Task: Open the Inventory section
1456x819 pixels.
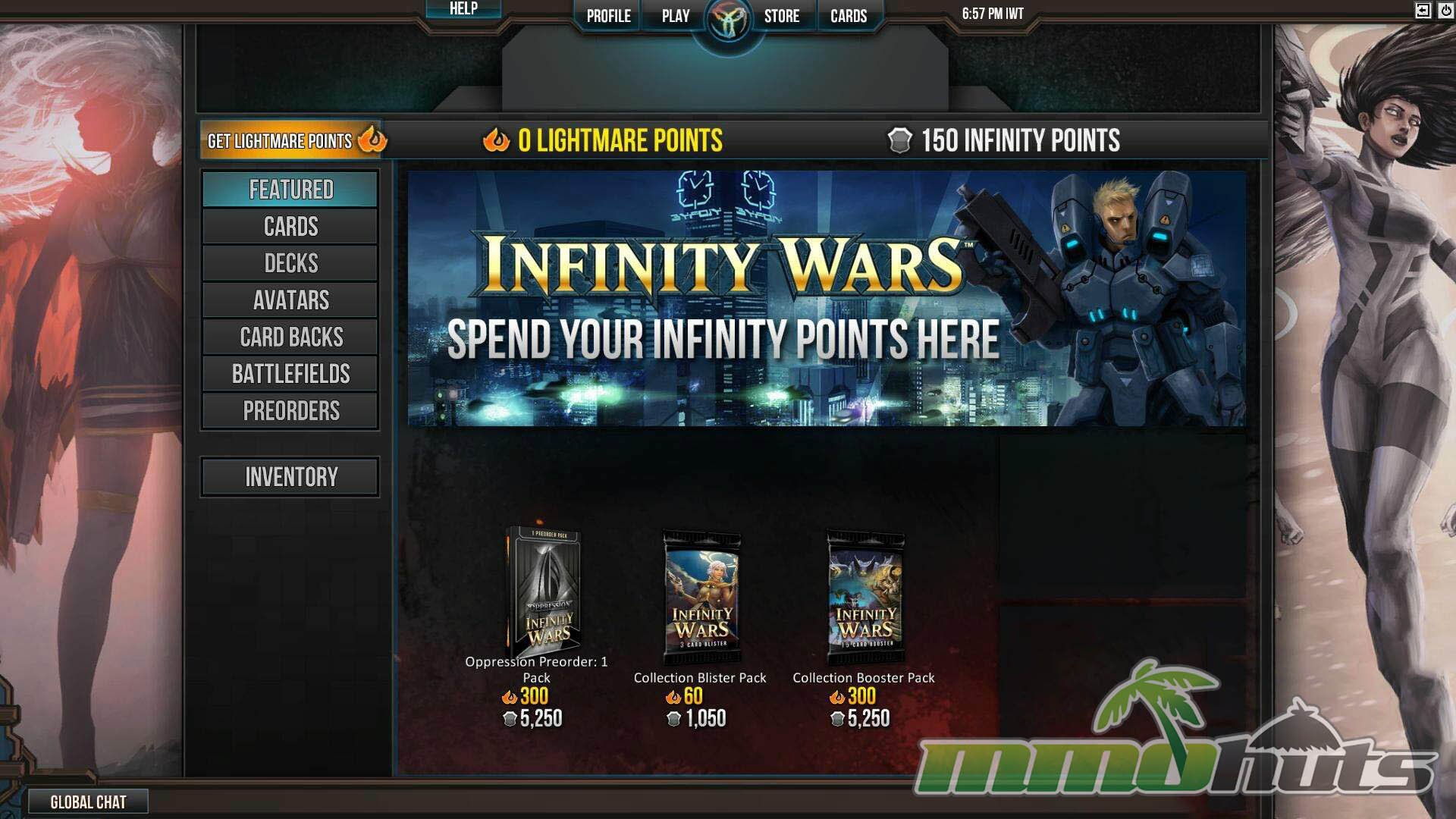Action: 290,477
